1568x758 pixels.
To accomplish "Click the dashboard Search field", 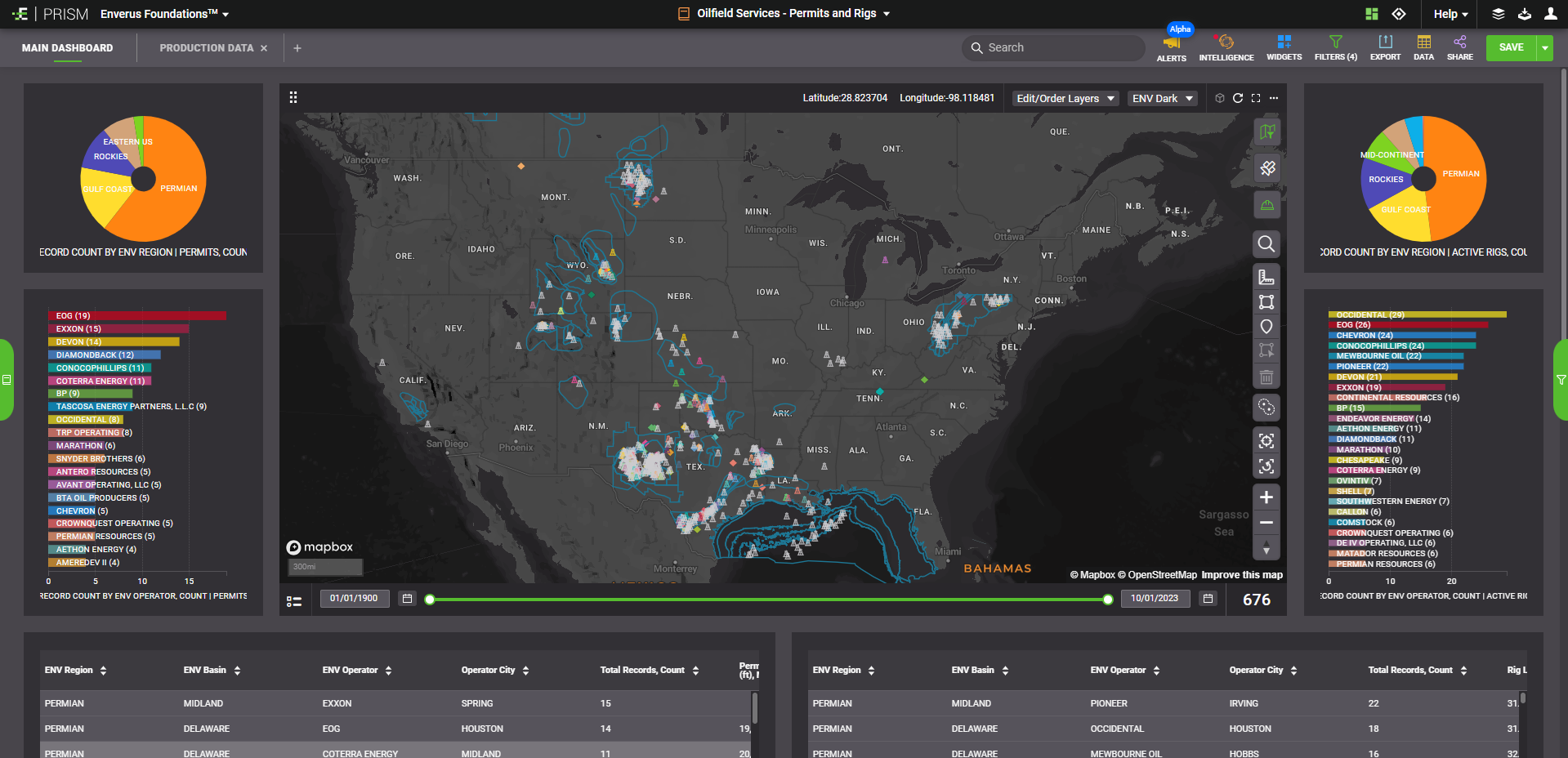I will (x=1052, y=48).
